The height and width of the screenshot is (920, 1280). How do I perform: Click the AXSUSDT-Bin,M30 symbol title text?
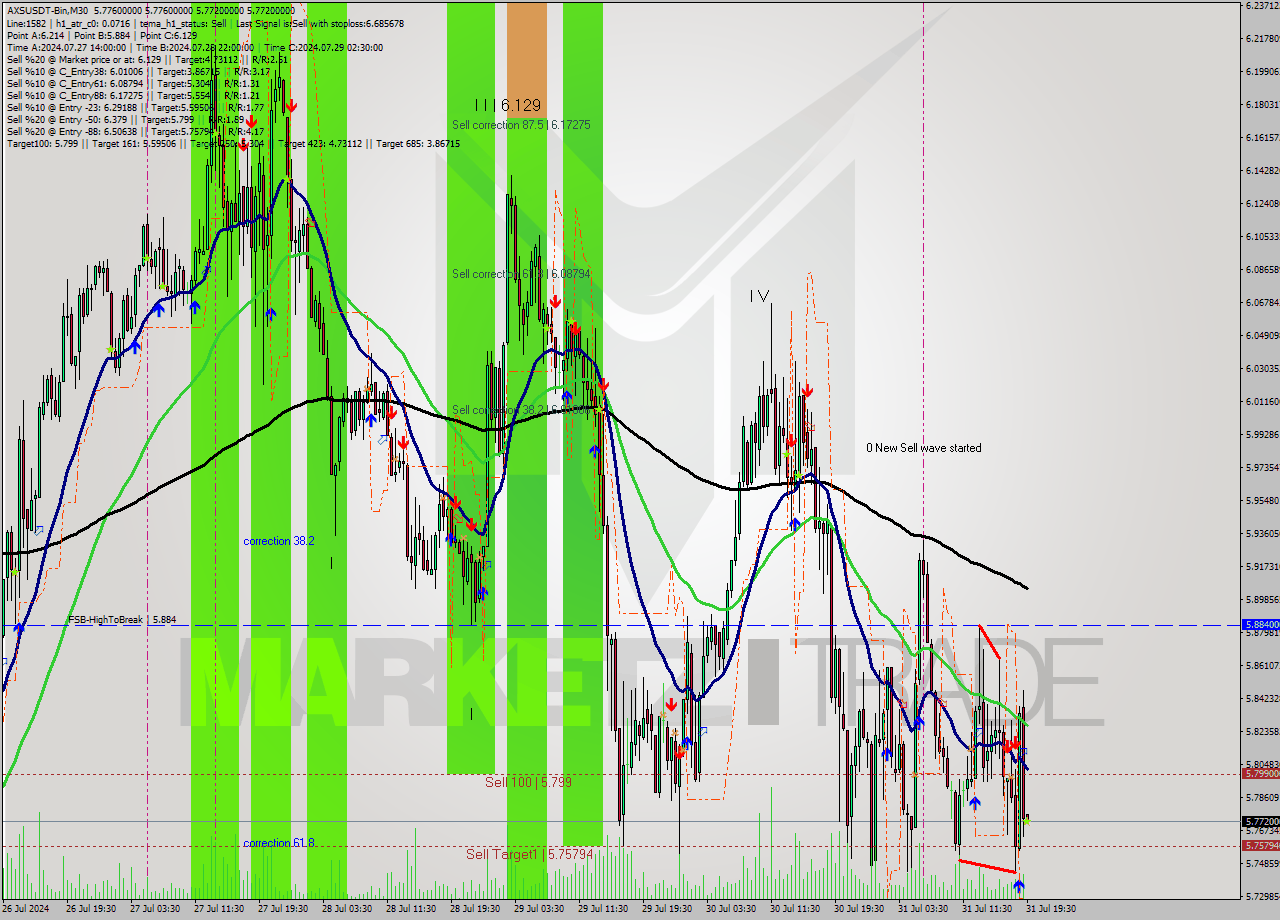tap(46, 10)
